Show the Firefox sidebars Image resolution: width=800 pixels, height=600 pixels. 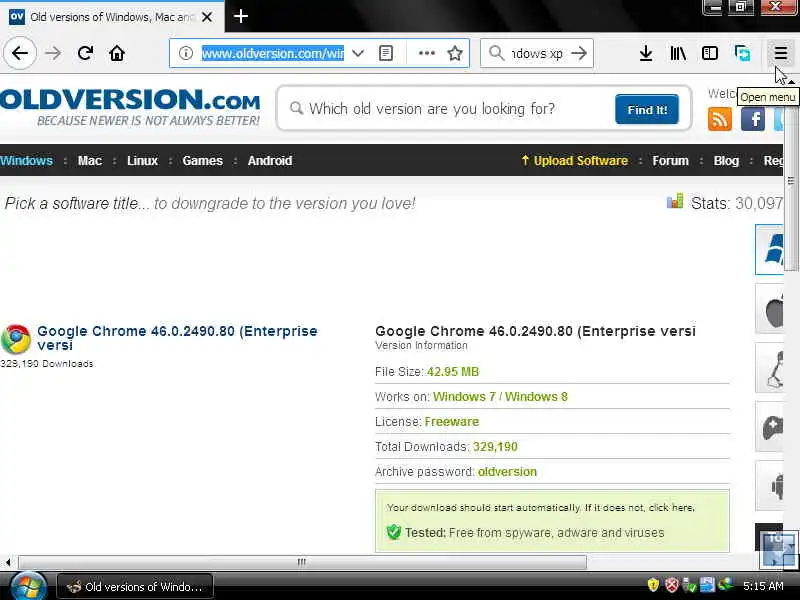tap(710, 53)
